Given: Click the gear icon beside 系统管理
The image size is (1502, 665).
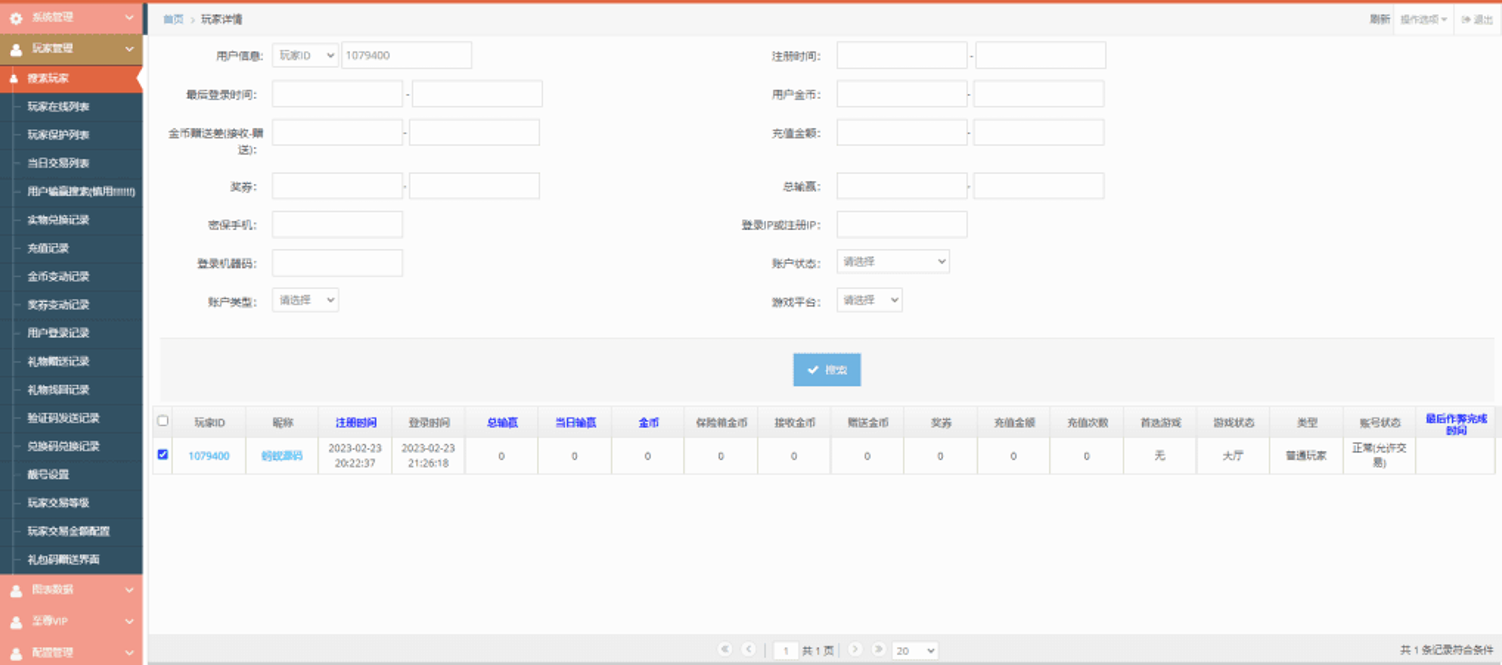Looking at the screenshot, I should point(16,18).
